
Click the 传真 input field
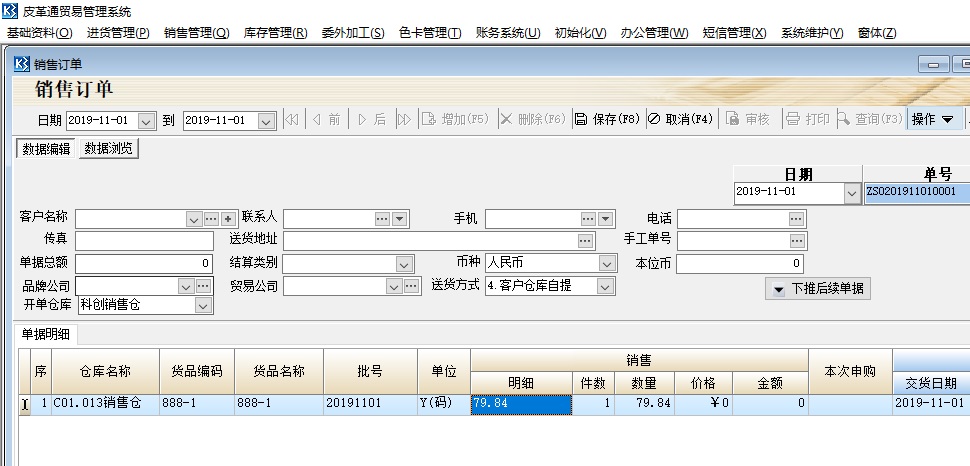[x=144, y=241]
